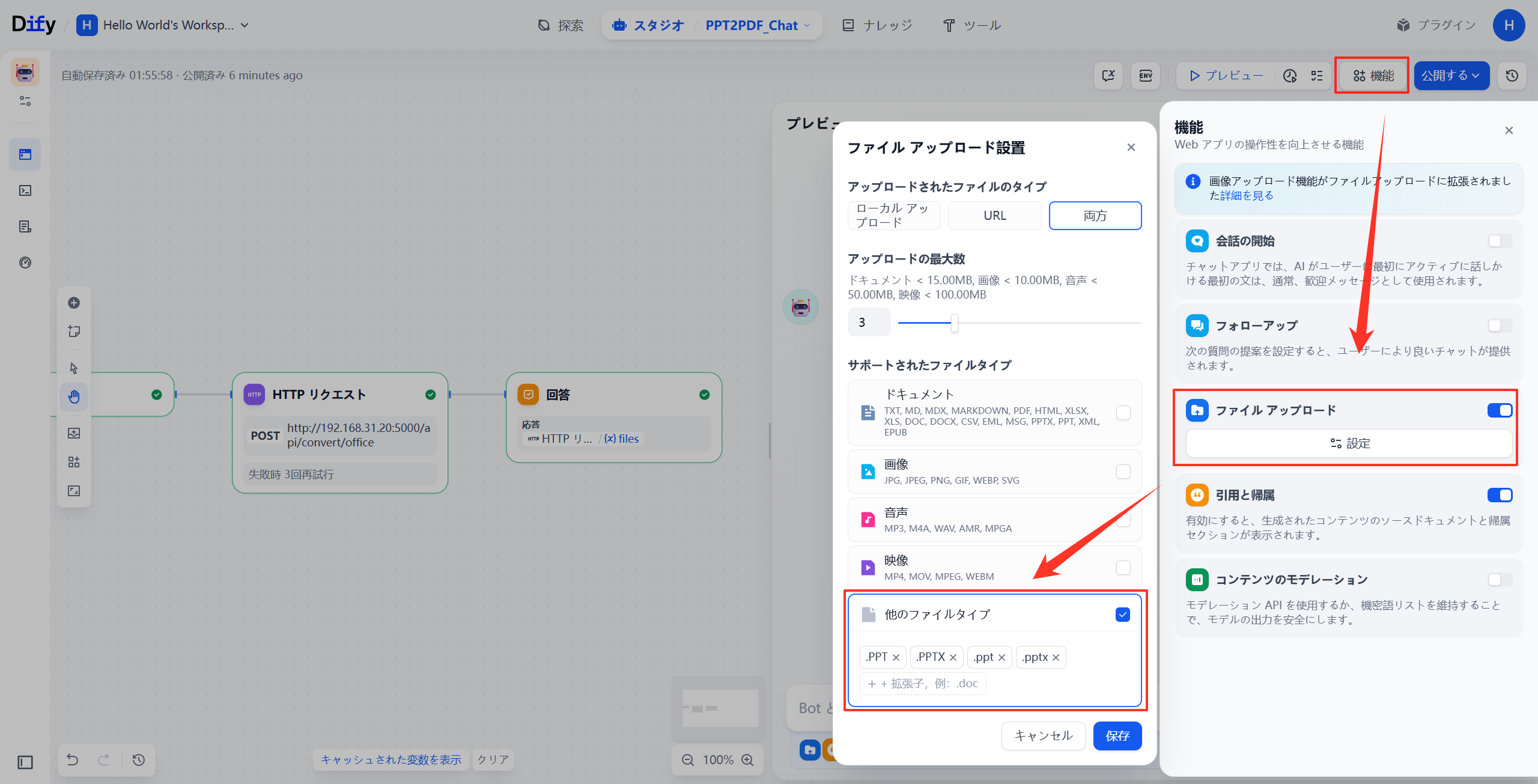Open the 公開する dropdown
Image resolution: width=1538 pixels, height=784 pixels.
1450,75
